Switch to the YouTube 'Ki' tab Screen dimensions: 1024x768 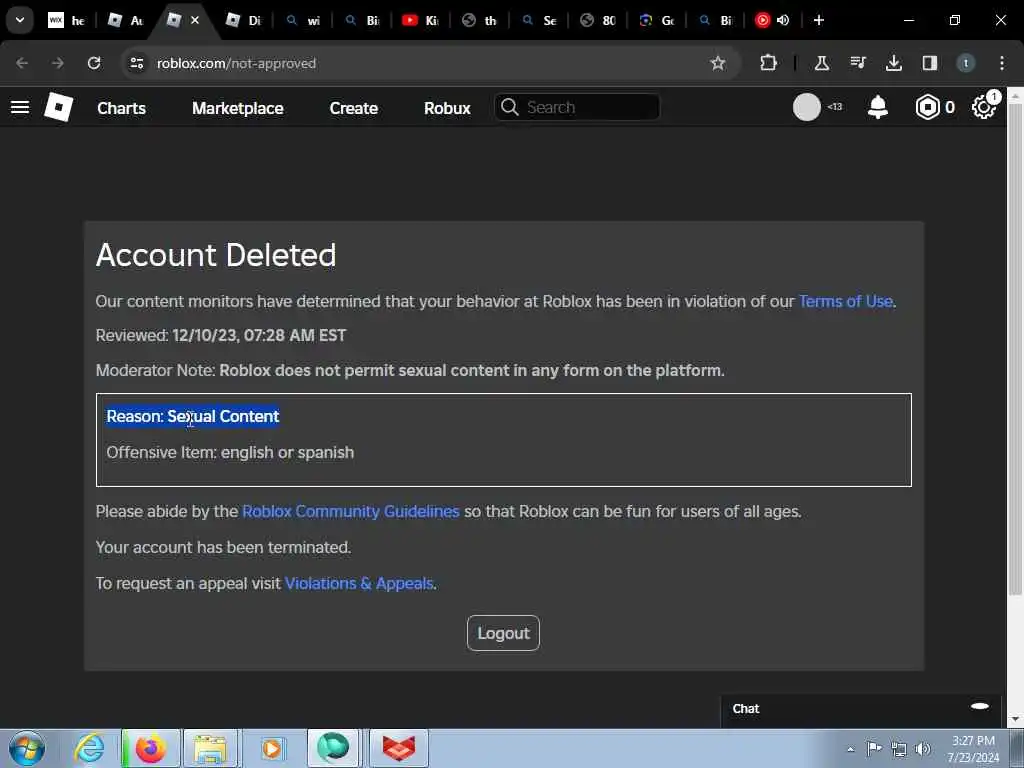pos(421,20)
